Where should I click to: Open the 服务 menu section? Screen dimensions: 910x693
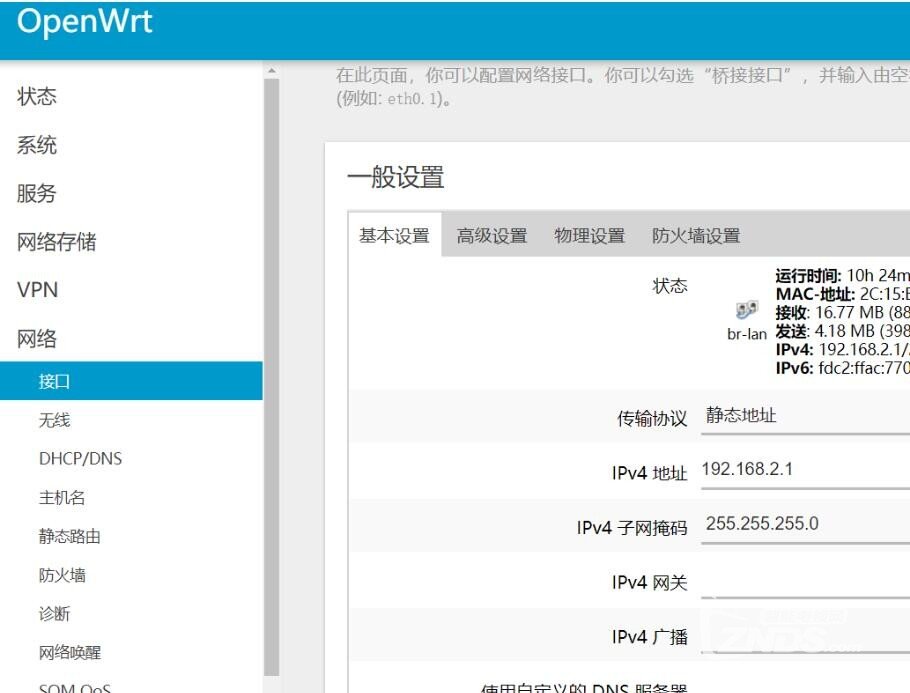point(37,193)
